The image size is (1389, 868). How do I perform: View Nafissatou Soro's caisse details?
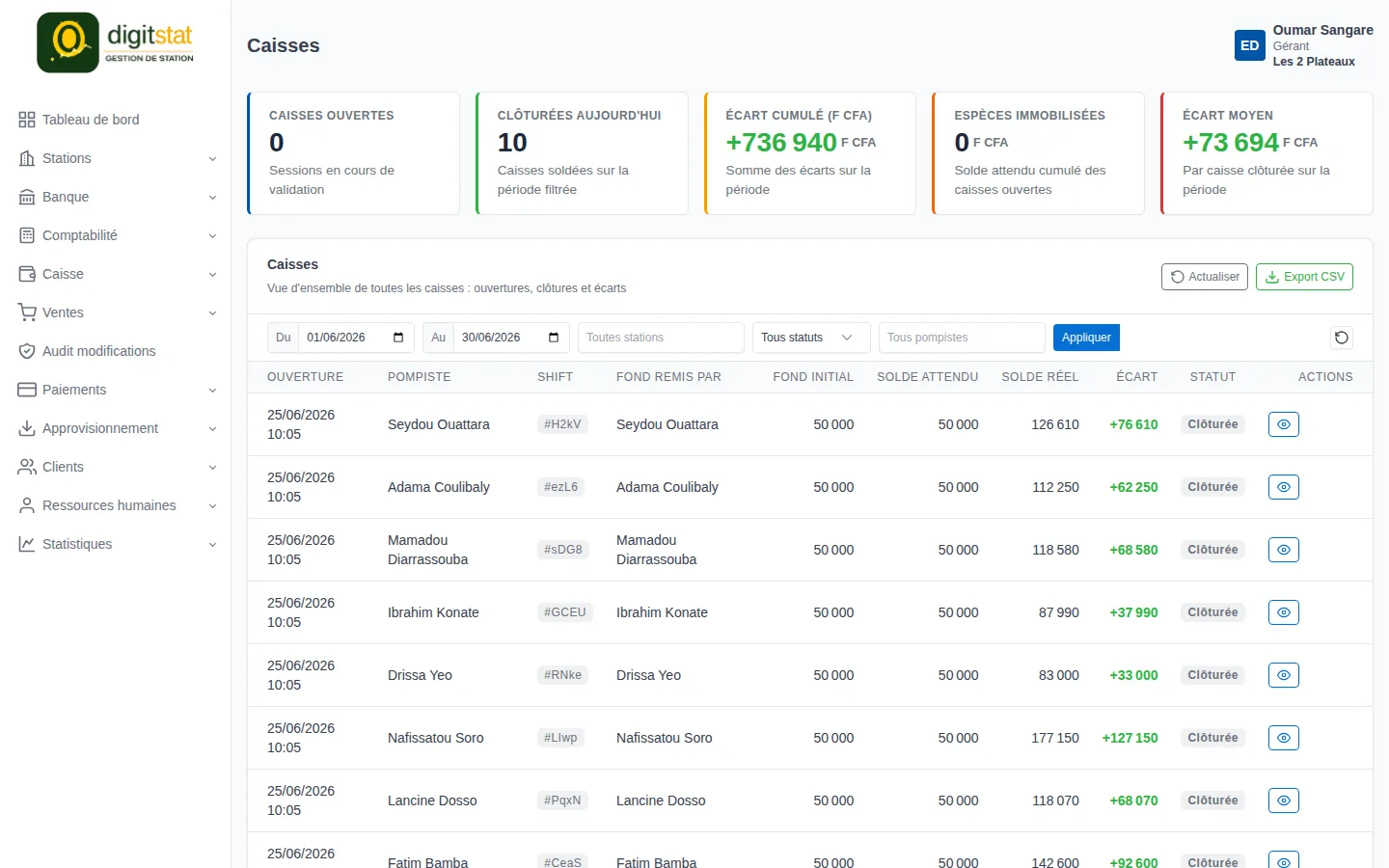[1284, 738]
